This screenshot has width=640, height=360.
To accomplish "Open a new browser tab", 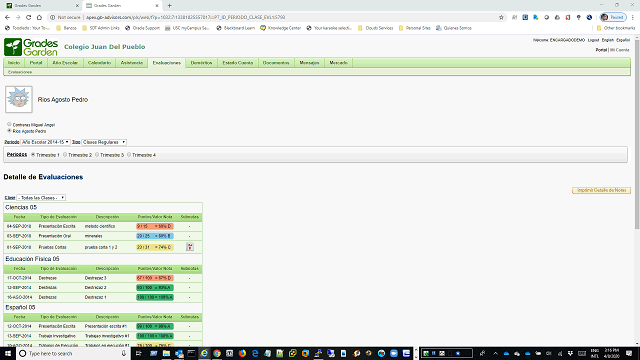I will [x=169, y=6].
